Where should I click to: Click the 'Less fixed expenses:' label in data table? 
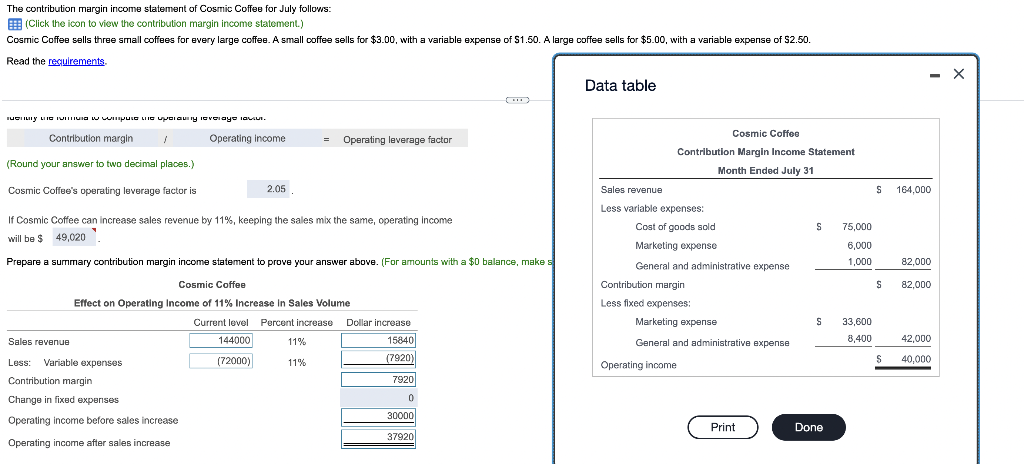click(x=645, y=303)
